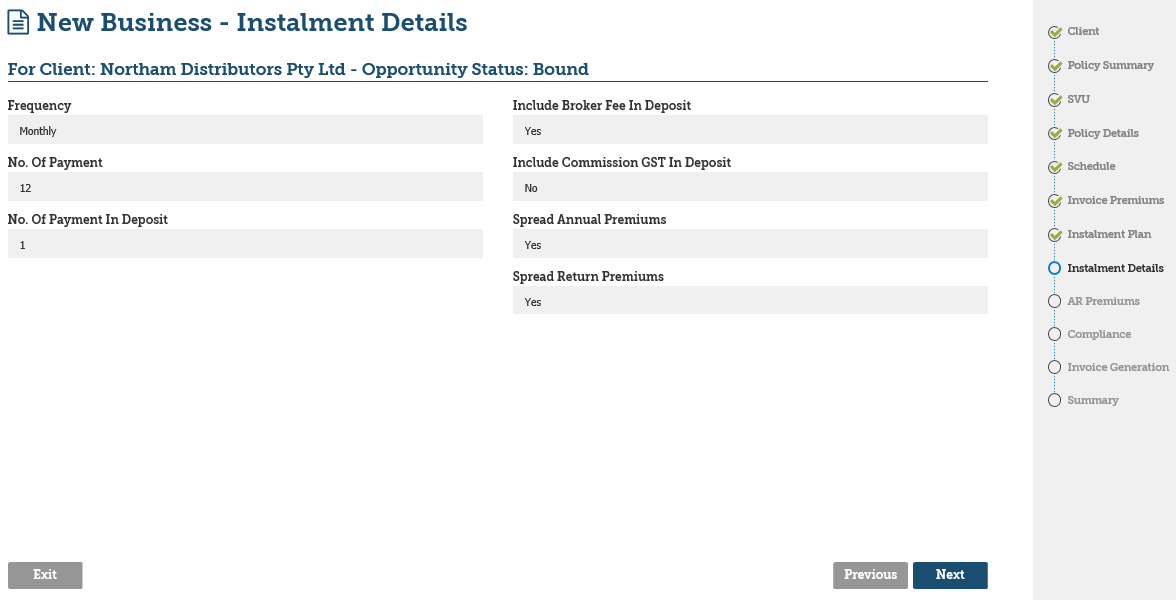Click the Schedule step checkmark icon
This screenshot has height=600, width=1176.
click(x=1054, y=167)
